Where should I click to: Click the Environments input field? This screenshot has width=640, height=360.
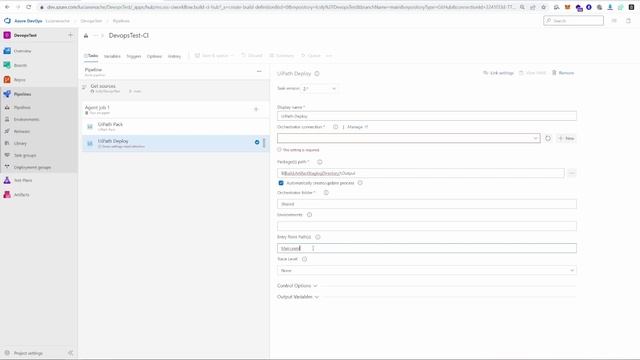427,226
